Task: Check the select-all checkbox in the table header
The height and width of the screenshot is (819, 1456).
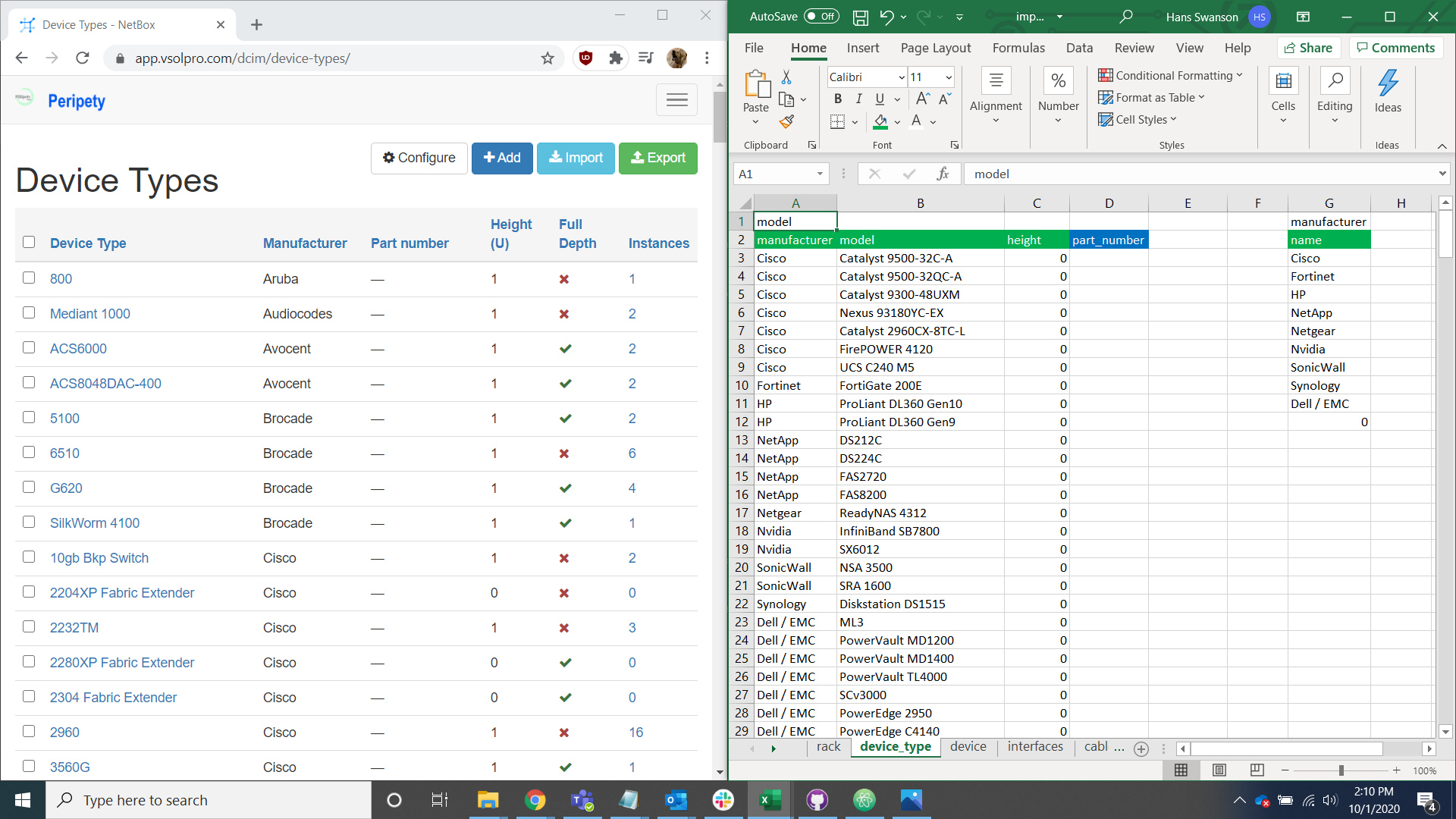Action: click(x=29, y=242)
